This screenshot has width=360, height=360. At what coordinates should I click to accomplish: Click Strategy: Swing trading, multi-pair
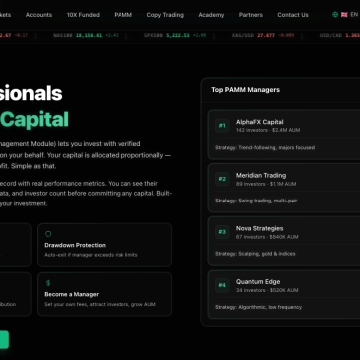256,201
